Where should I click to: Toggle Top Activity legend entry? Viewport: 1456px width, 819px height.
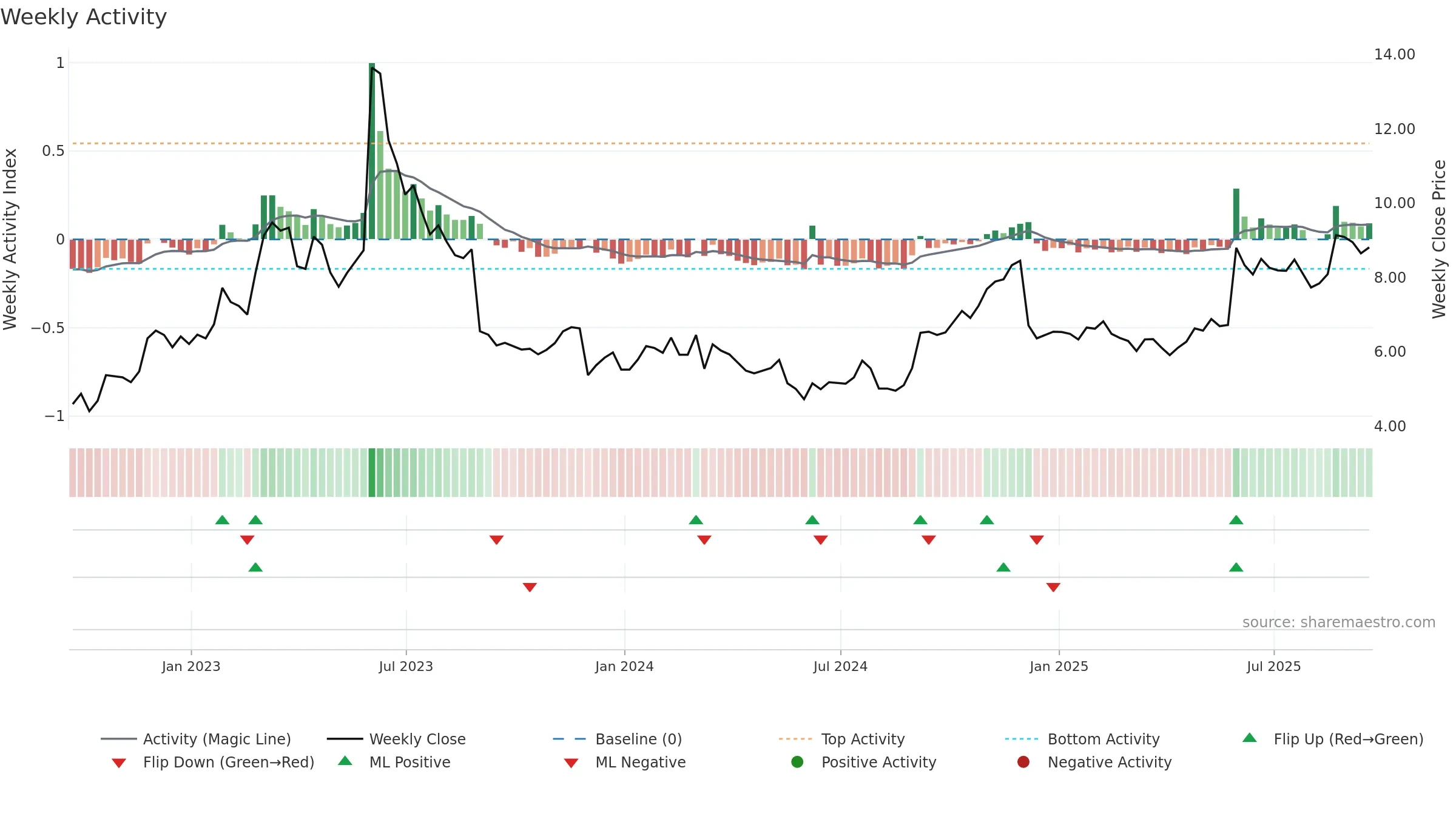coord(841,739)
